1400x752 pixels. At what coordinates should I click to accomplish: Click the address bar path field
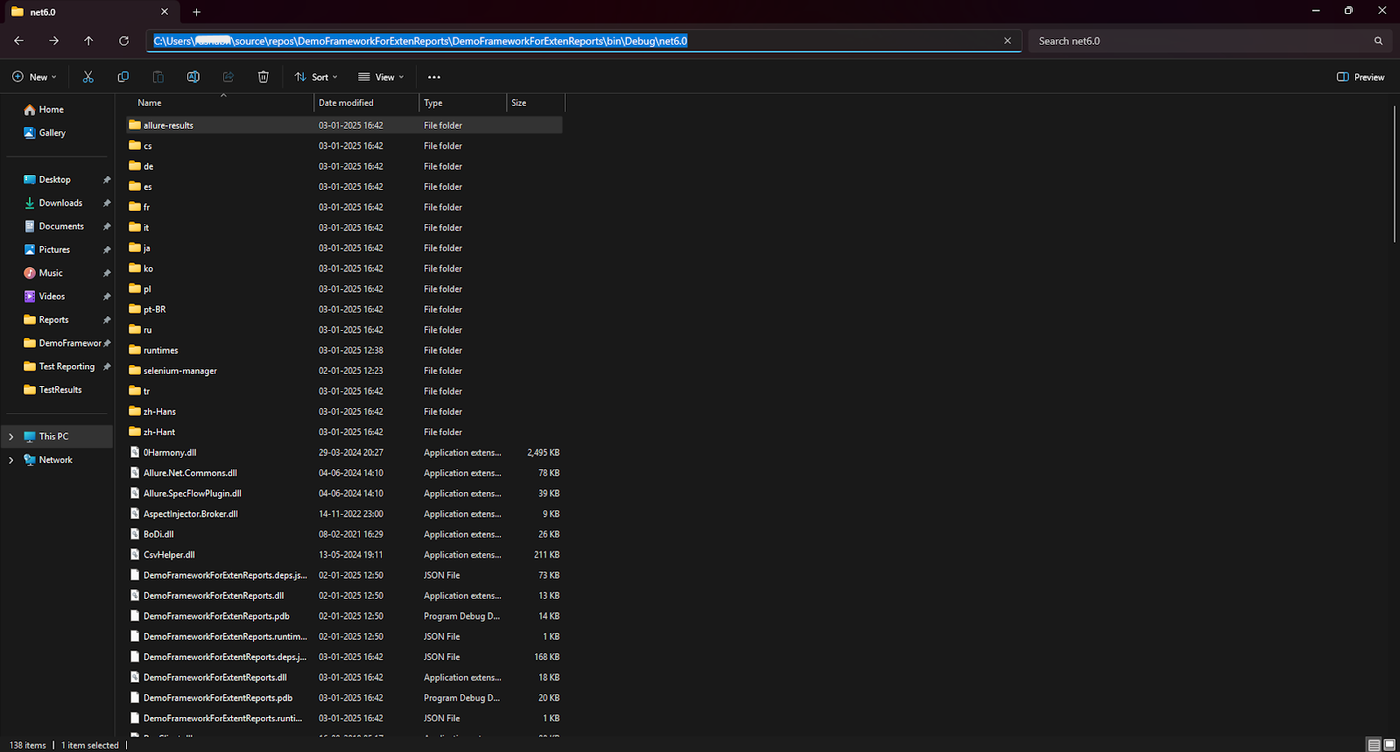pyautogui.click(x=585, y=41)
